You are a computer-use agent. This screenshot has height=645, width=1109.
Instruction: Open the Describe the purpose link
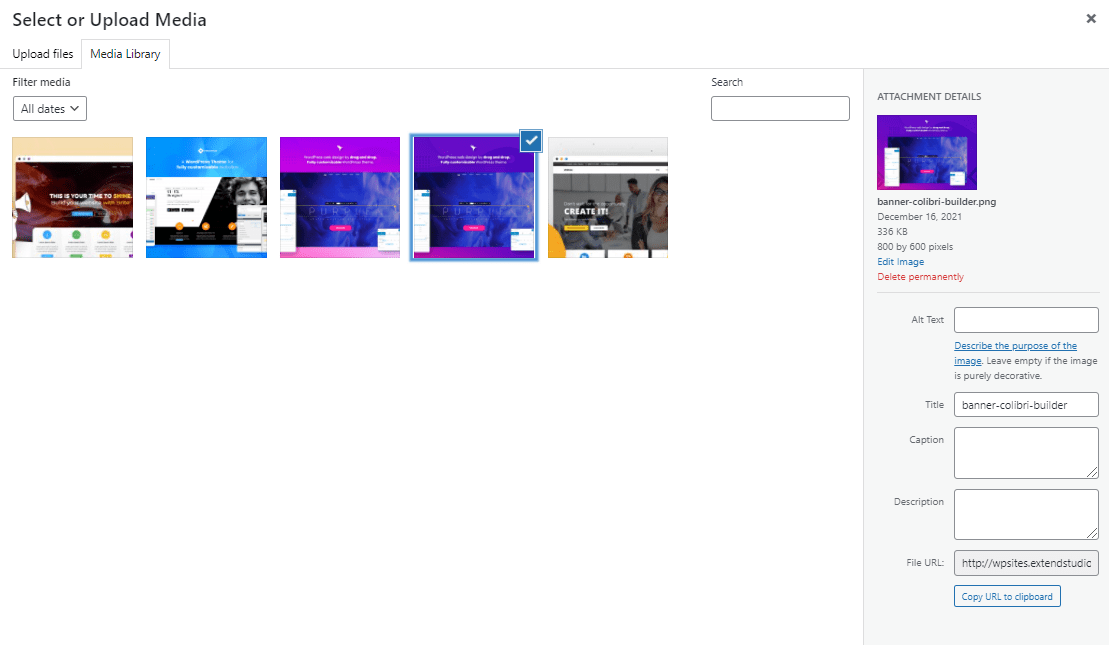(1015, 345)
